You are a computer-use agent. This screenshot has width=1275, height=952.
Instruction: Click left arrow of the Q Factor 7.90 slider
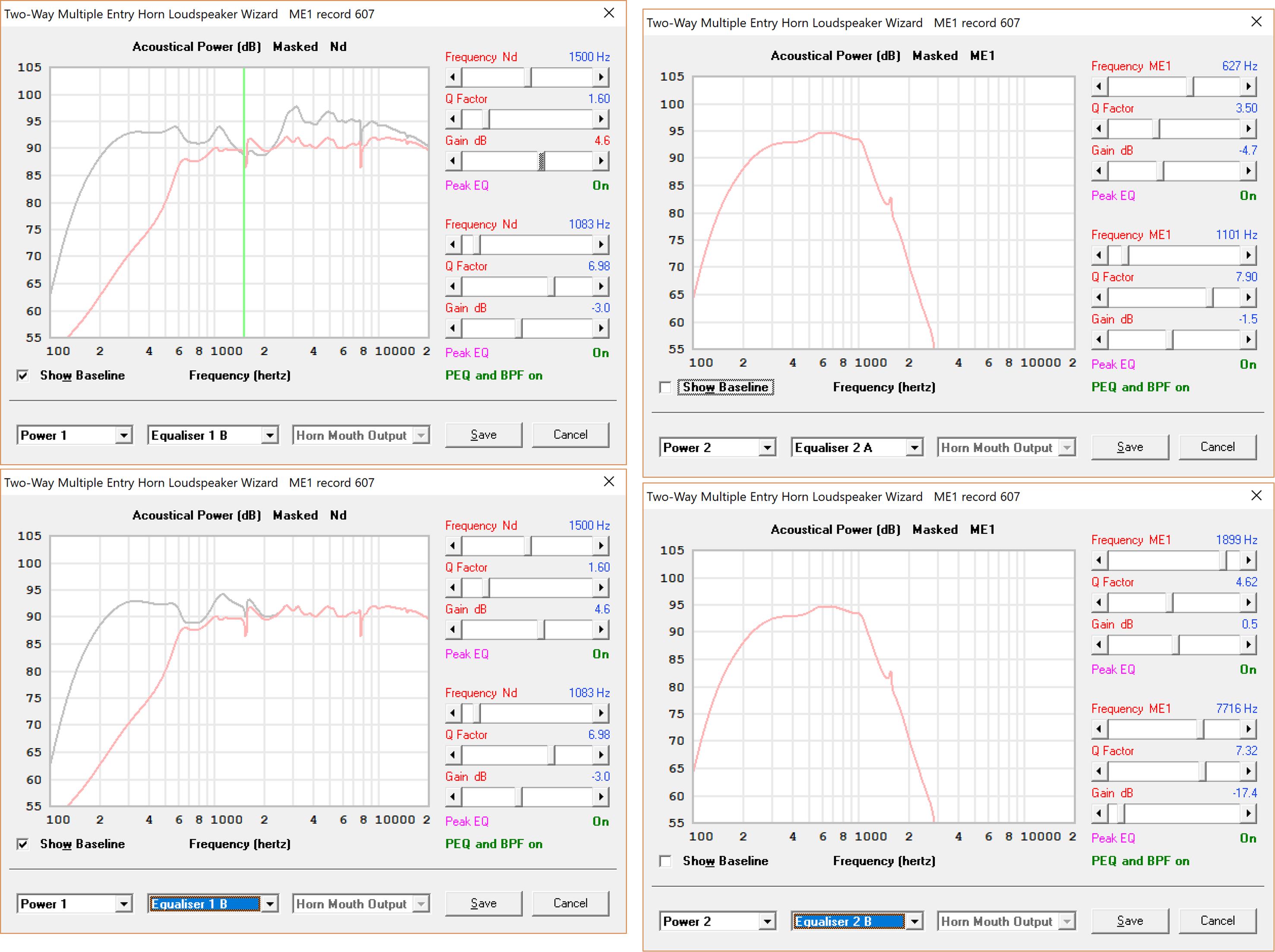1099,297
